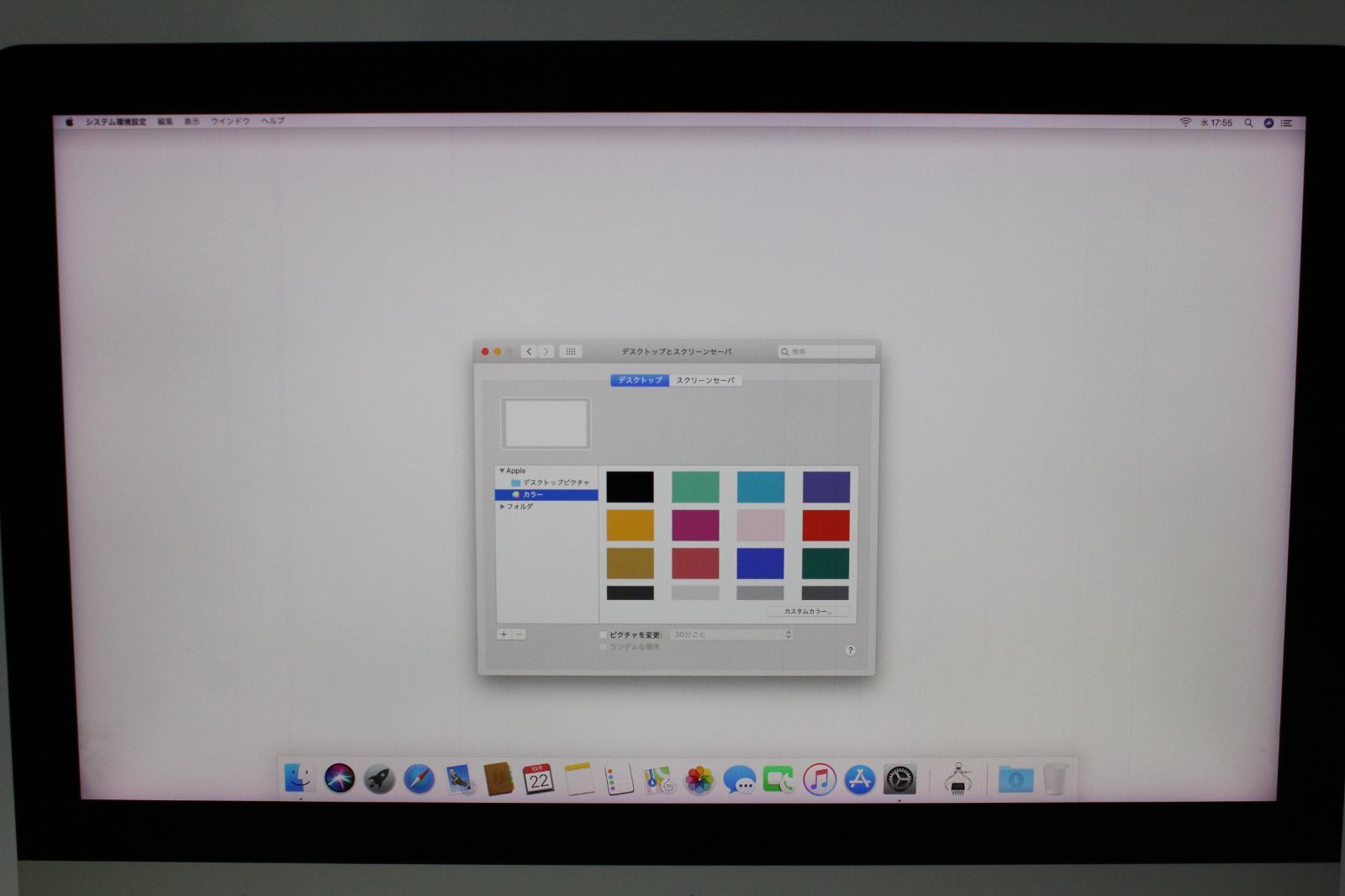Open the ウインドウ menu in menu bar

coord(229,121)
